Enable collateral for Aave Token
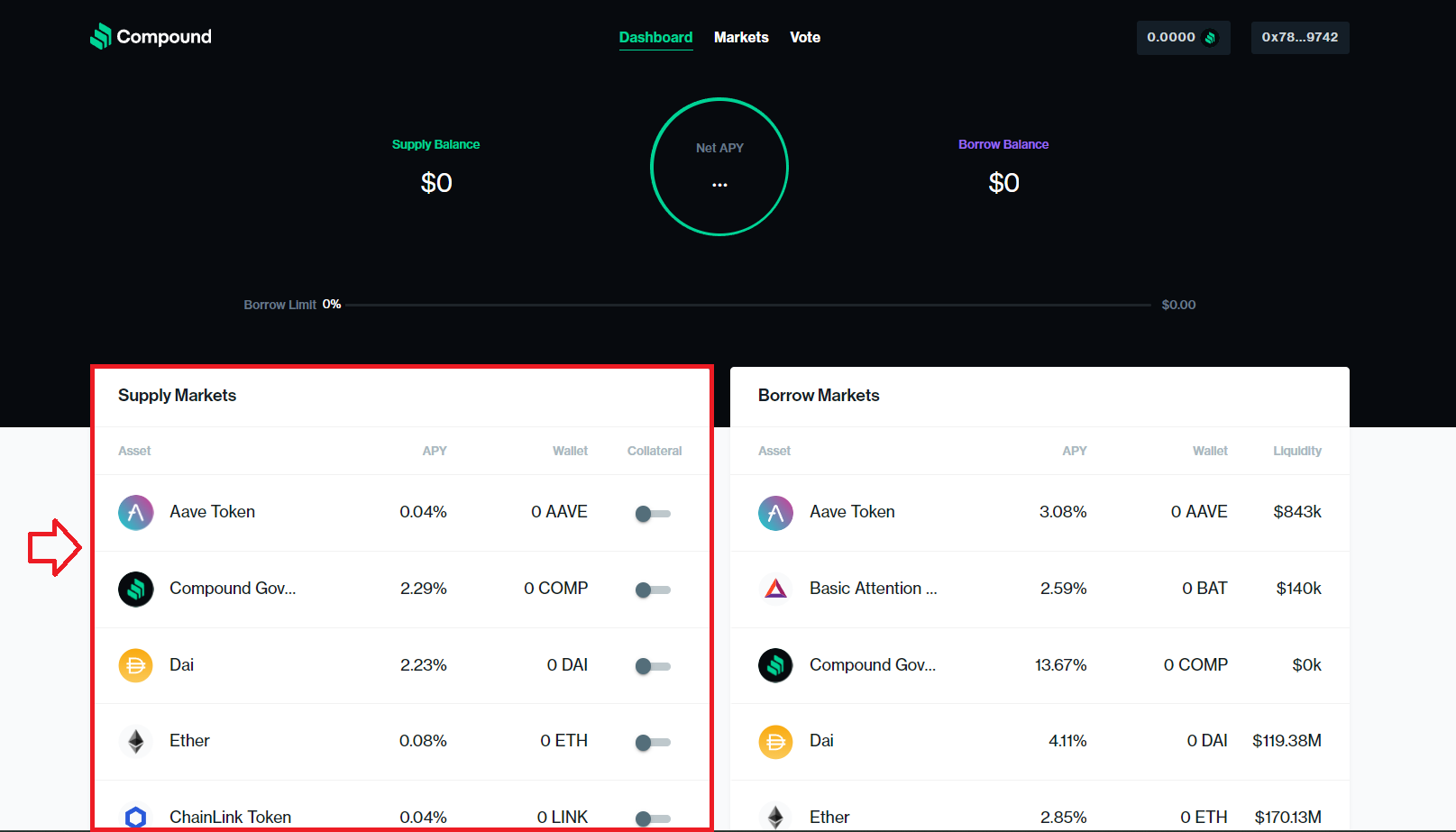1456x832 pixels. [653, 513]
